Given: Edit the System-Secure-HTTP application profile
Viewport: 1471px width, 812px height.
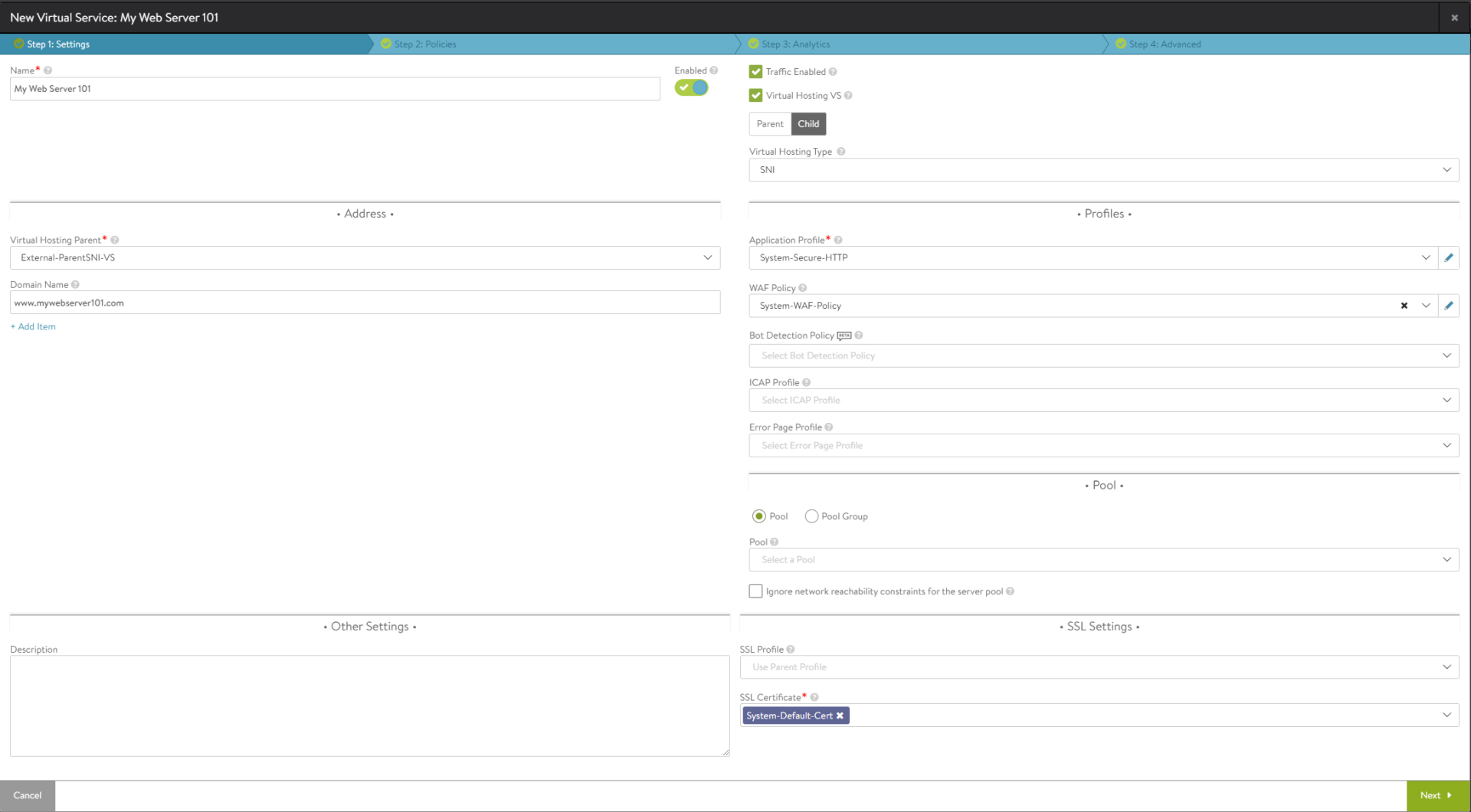Looking at the screenshot, I should tap(1450, 257).
